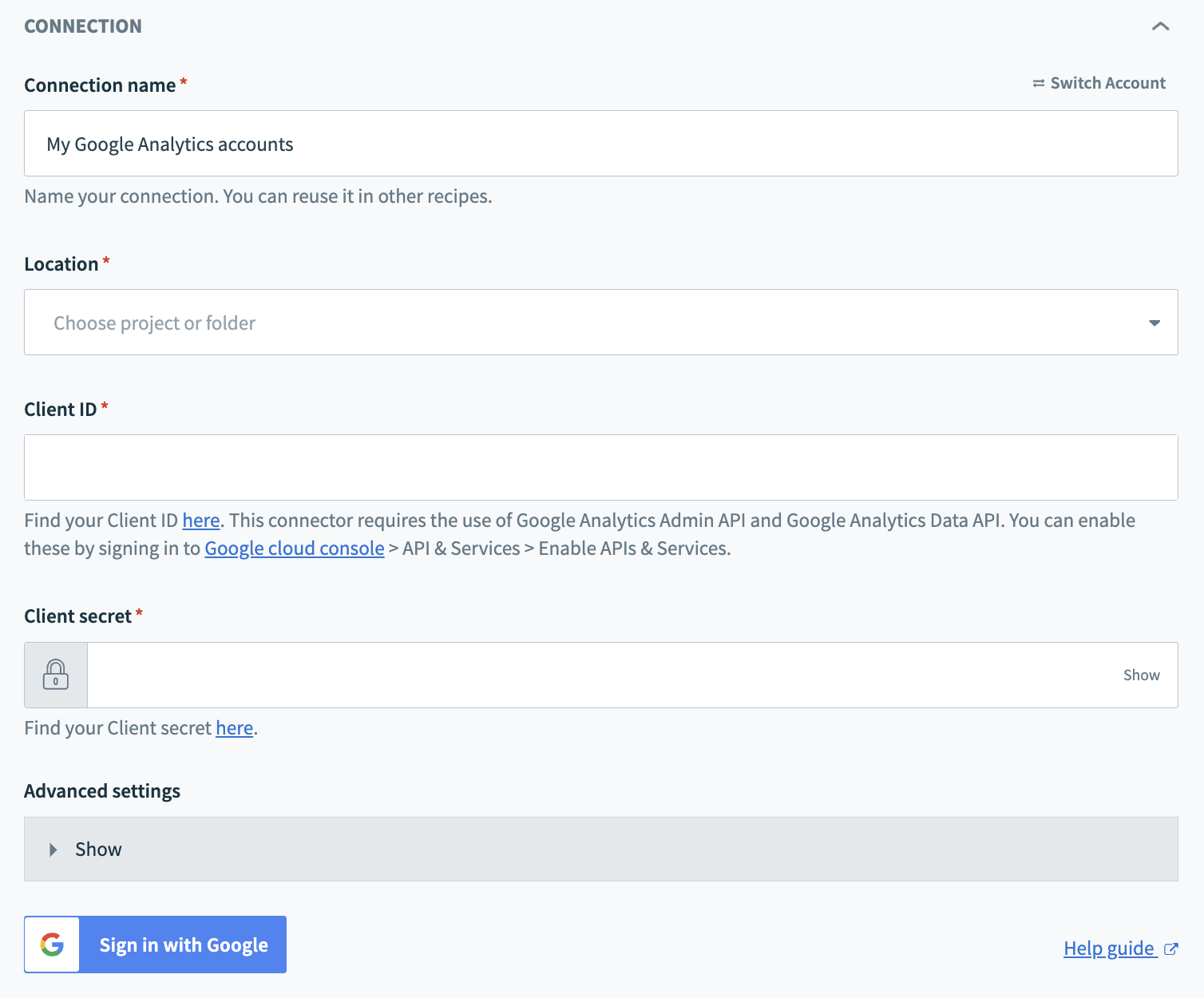1204x998 pixels.
Task: Click the Advanced settings label
Action: pyautogui.click(x=102, y=790)
